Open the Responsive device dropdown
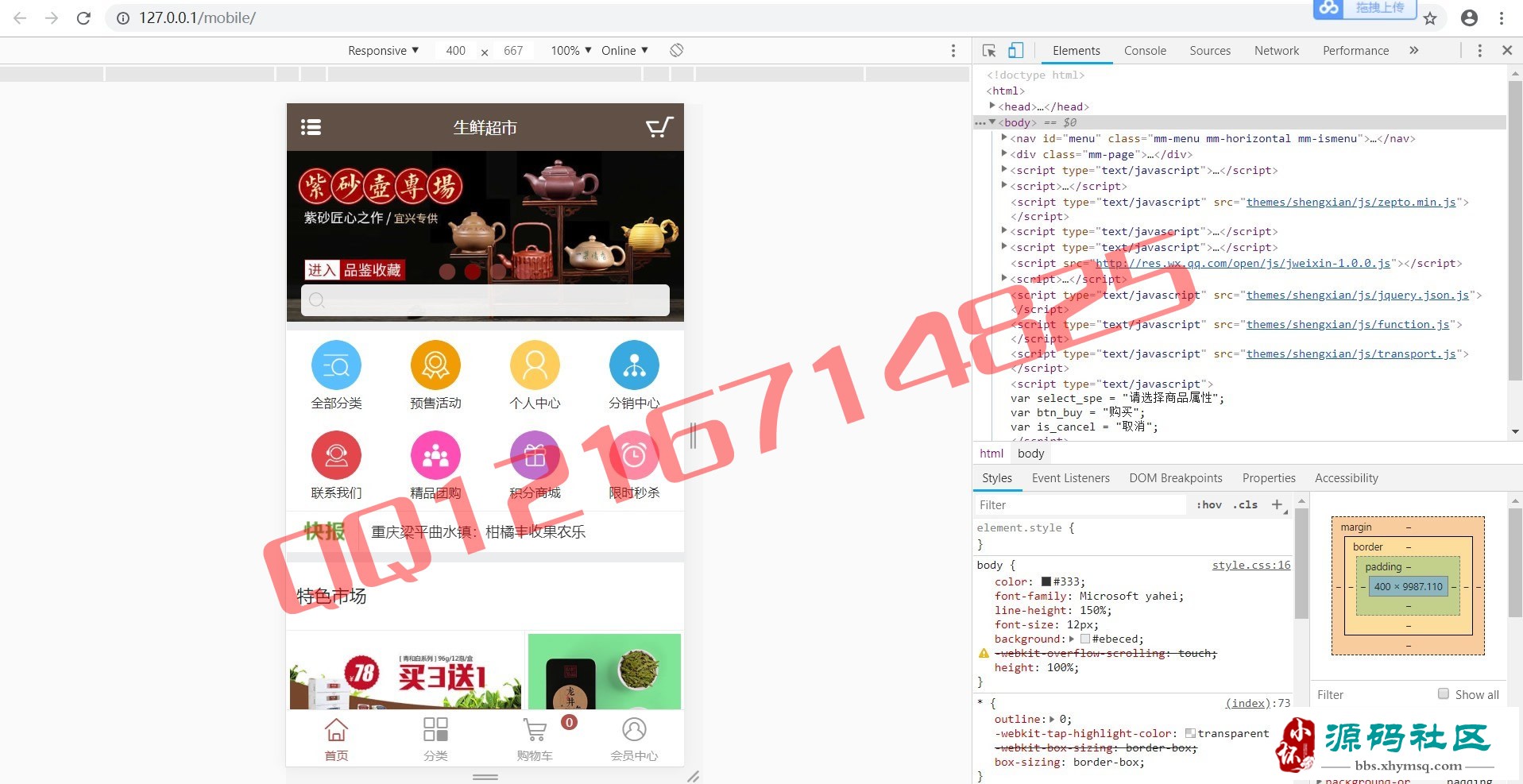Image resolution: width=1523 pixels, height=784 pixels. (383, 50)
